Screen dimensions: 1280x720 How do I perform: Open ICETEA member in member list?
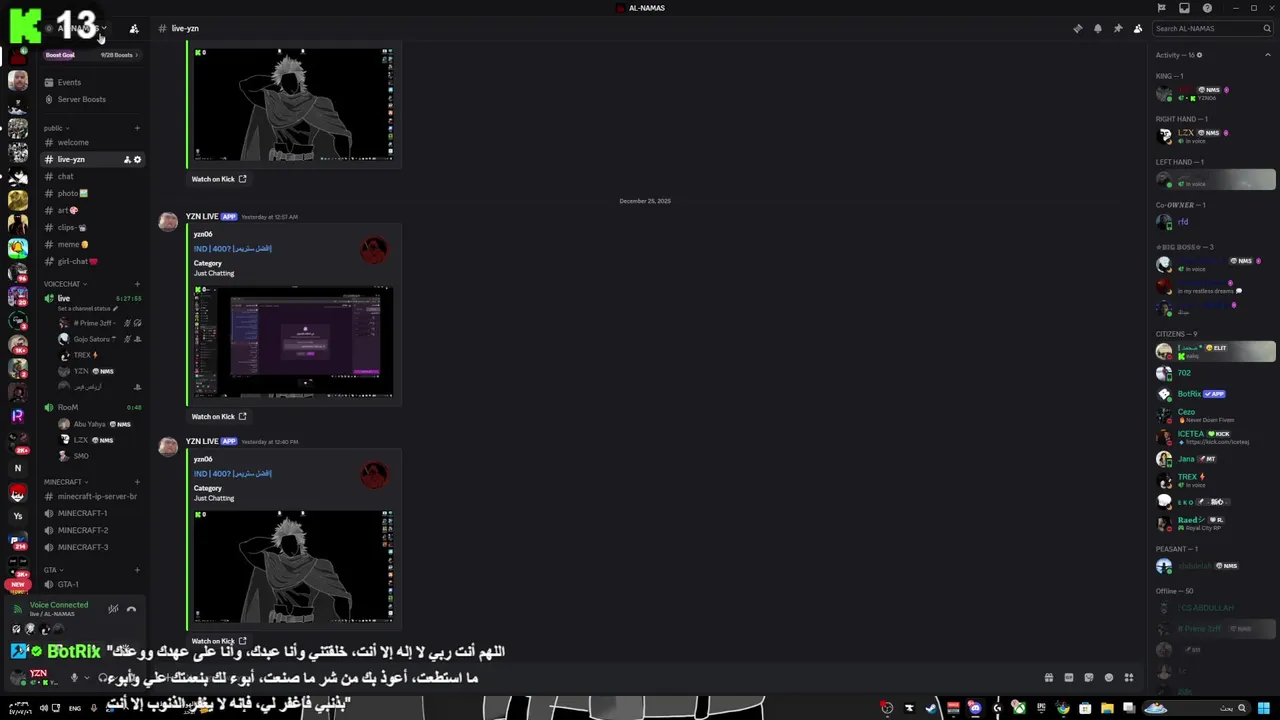coord(1214,437)
